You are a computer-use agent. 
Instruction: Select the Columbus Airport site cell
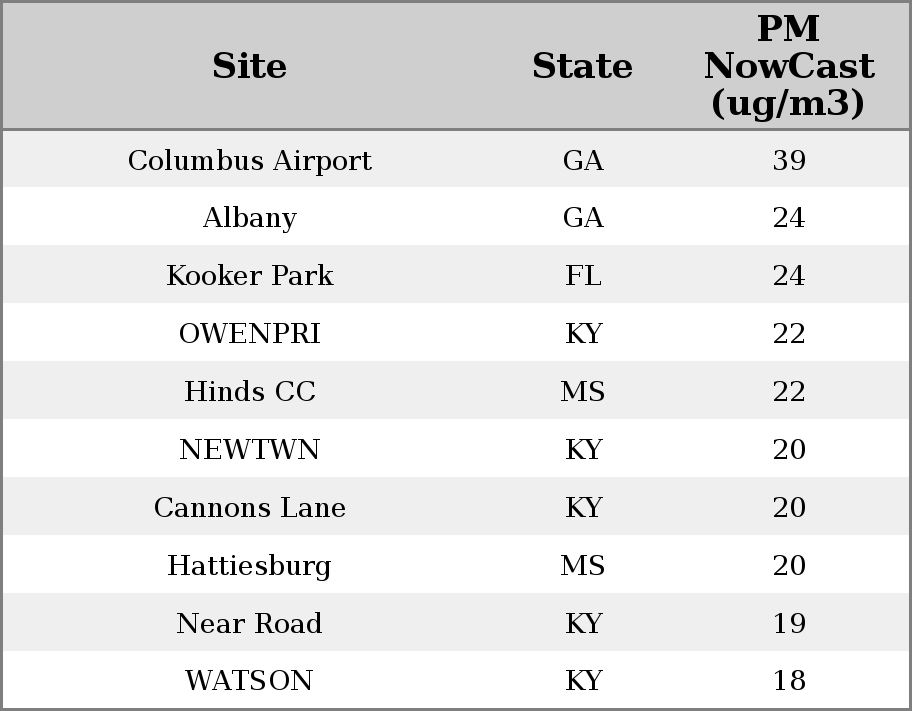pos(249,161)
